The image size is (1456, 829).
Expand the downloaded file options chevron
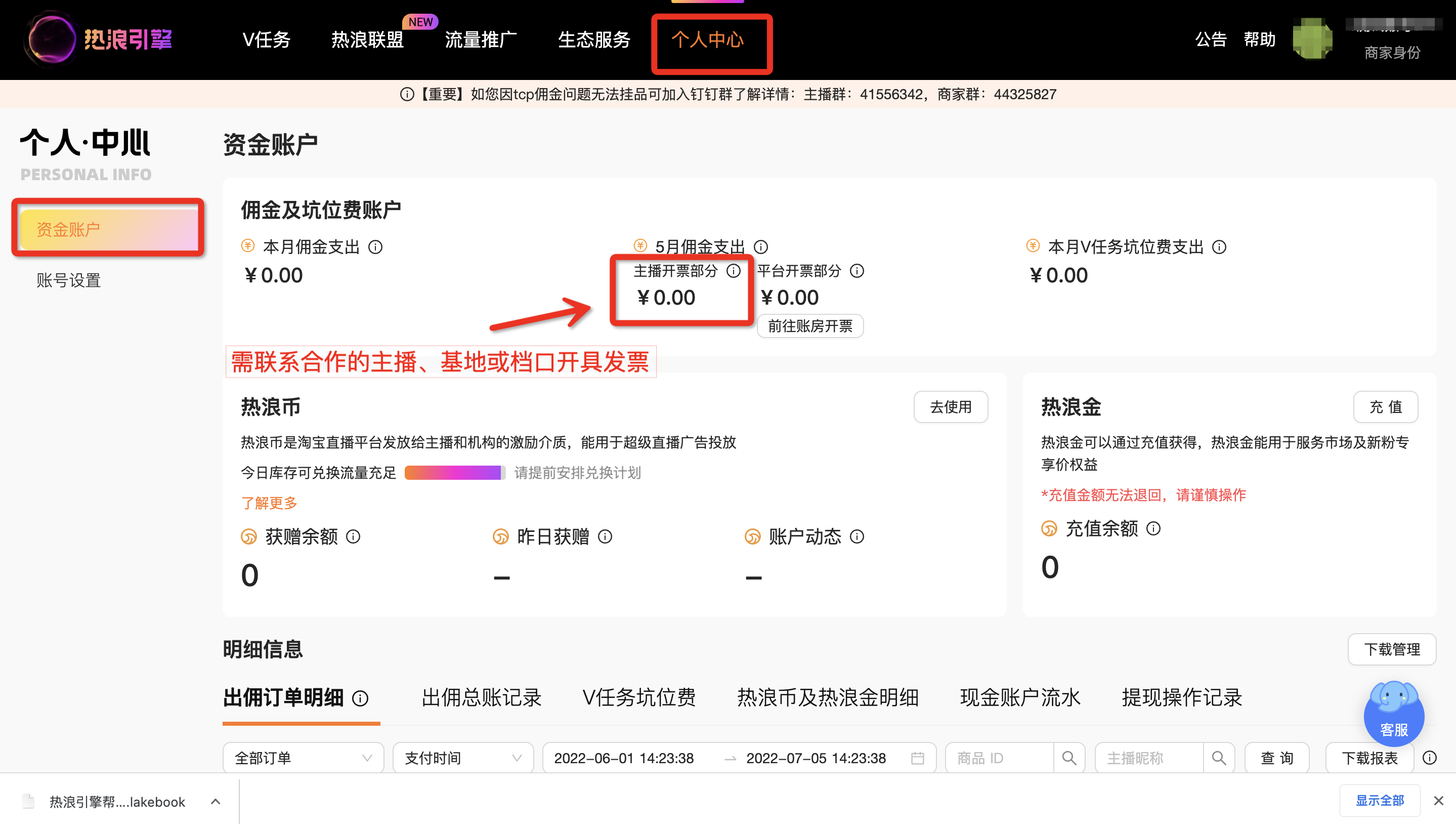(x=216, y=801)
